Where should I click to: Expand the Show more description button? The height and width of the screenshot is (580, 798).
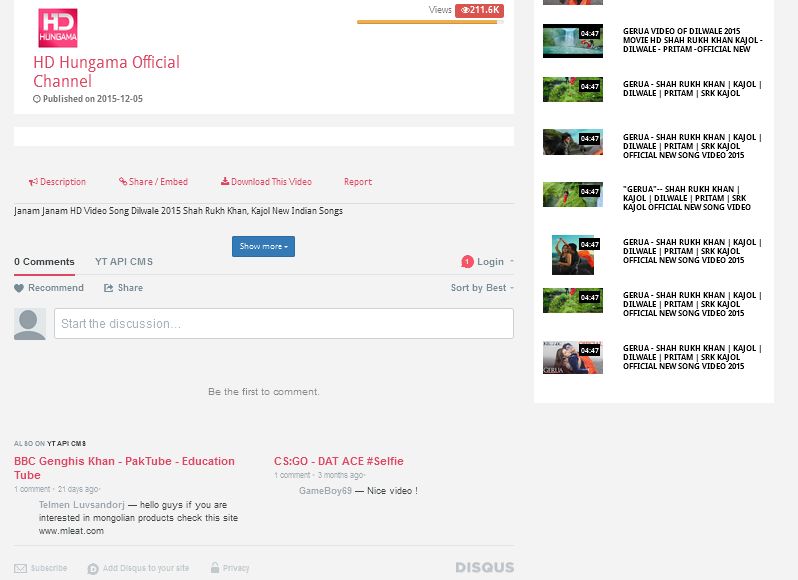point(263,246)
